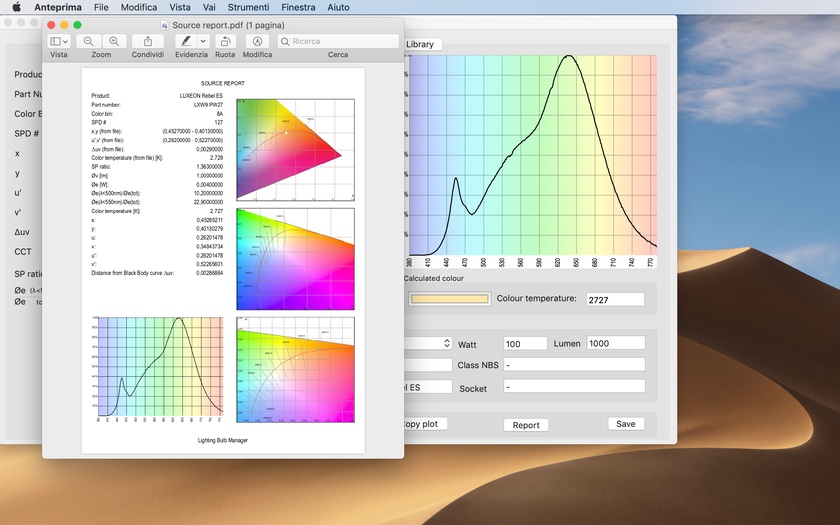
Task: Open the Vista sidebar view dropdown
Action: (59, 41)
